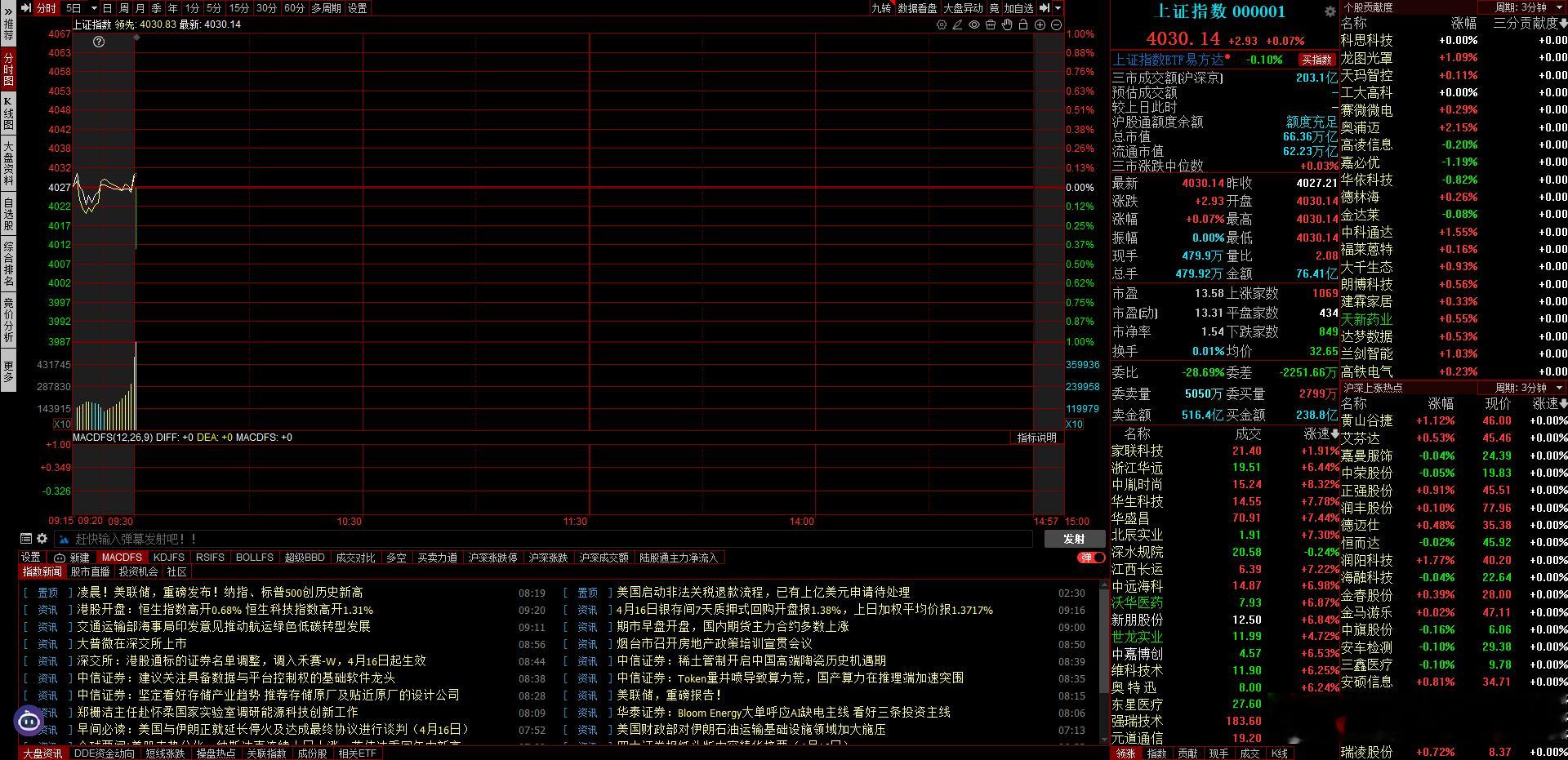This screenshot has height=760, width=1568.
Task: Expand the 5日 period dropdown arrow
Action: [x=94, y=8]
